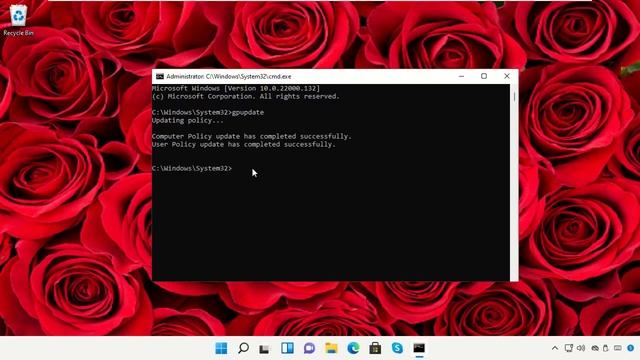Open network status tray icon
The width and height of the screenshot is (640, 360).
(x=569, y=348)
